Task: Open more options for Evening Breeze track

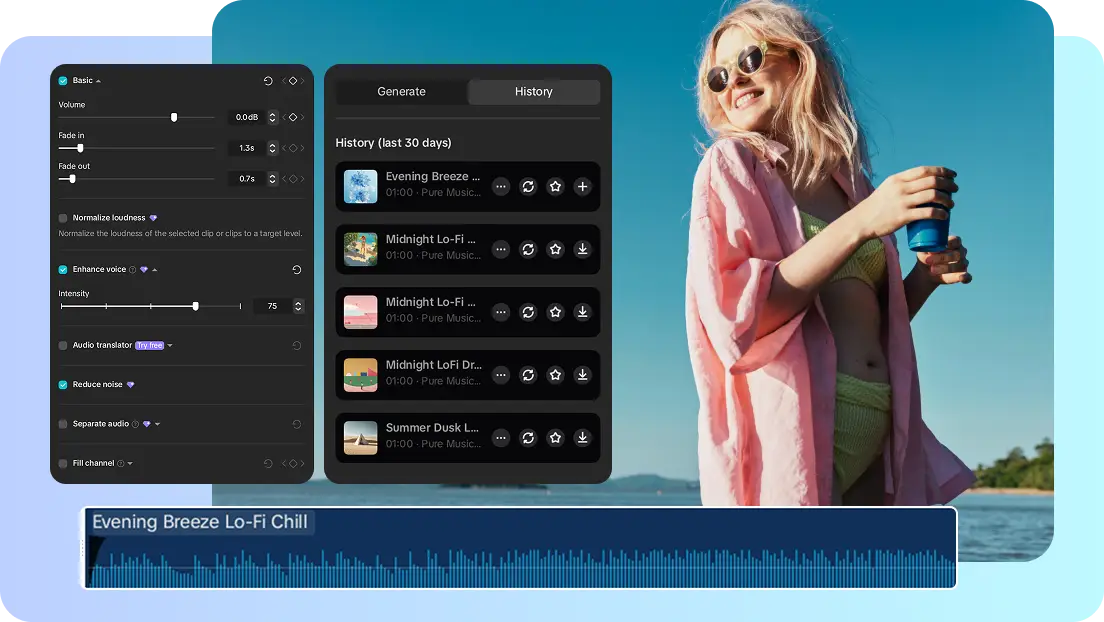Action: [x=502, y=187]
